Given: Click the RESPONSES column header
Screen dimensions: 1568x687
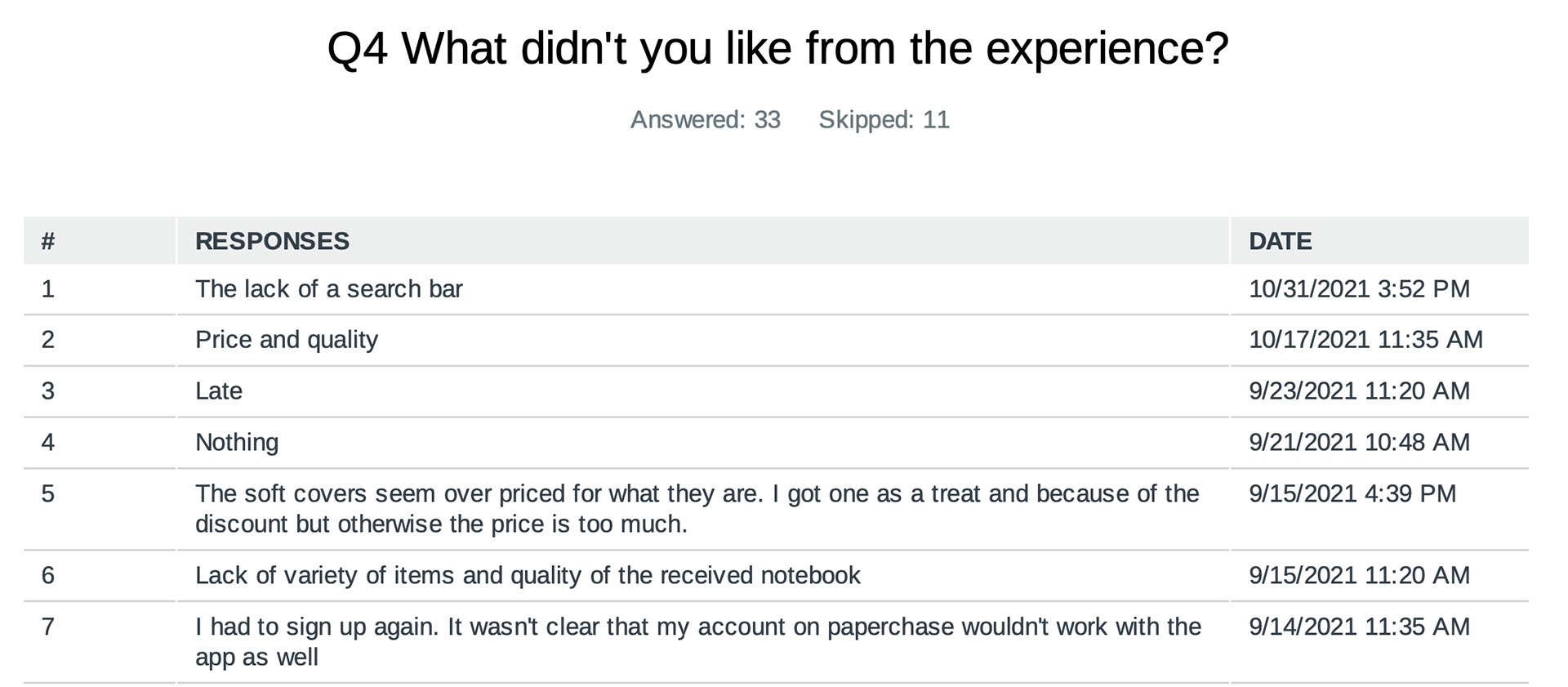Looking at the screenshot, I should (272, 241).
